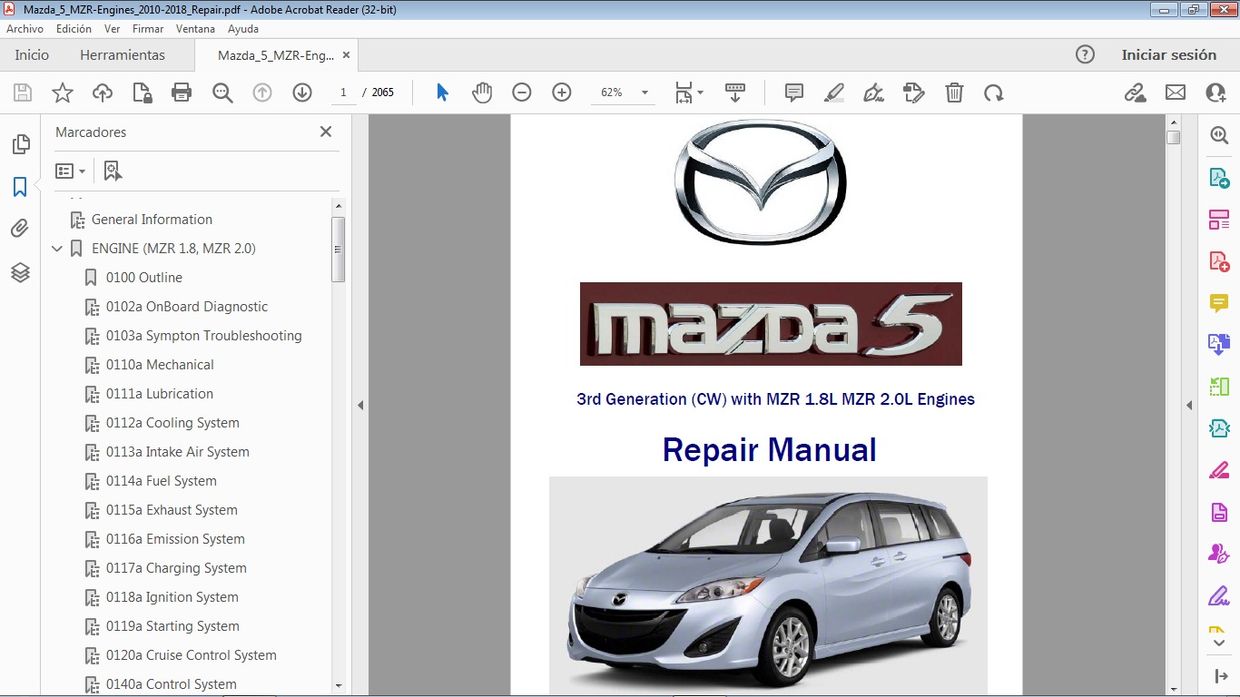The height and width of the screenshot is (697, 1240).
Task: Select the Highlighter tool
Action: (833, 92)
